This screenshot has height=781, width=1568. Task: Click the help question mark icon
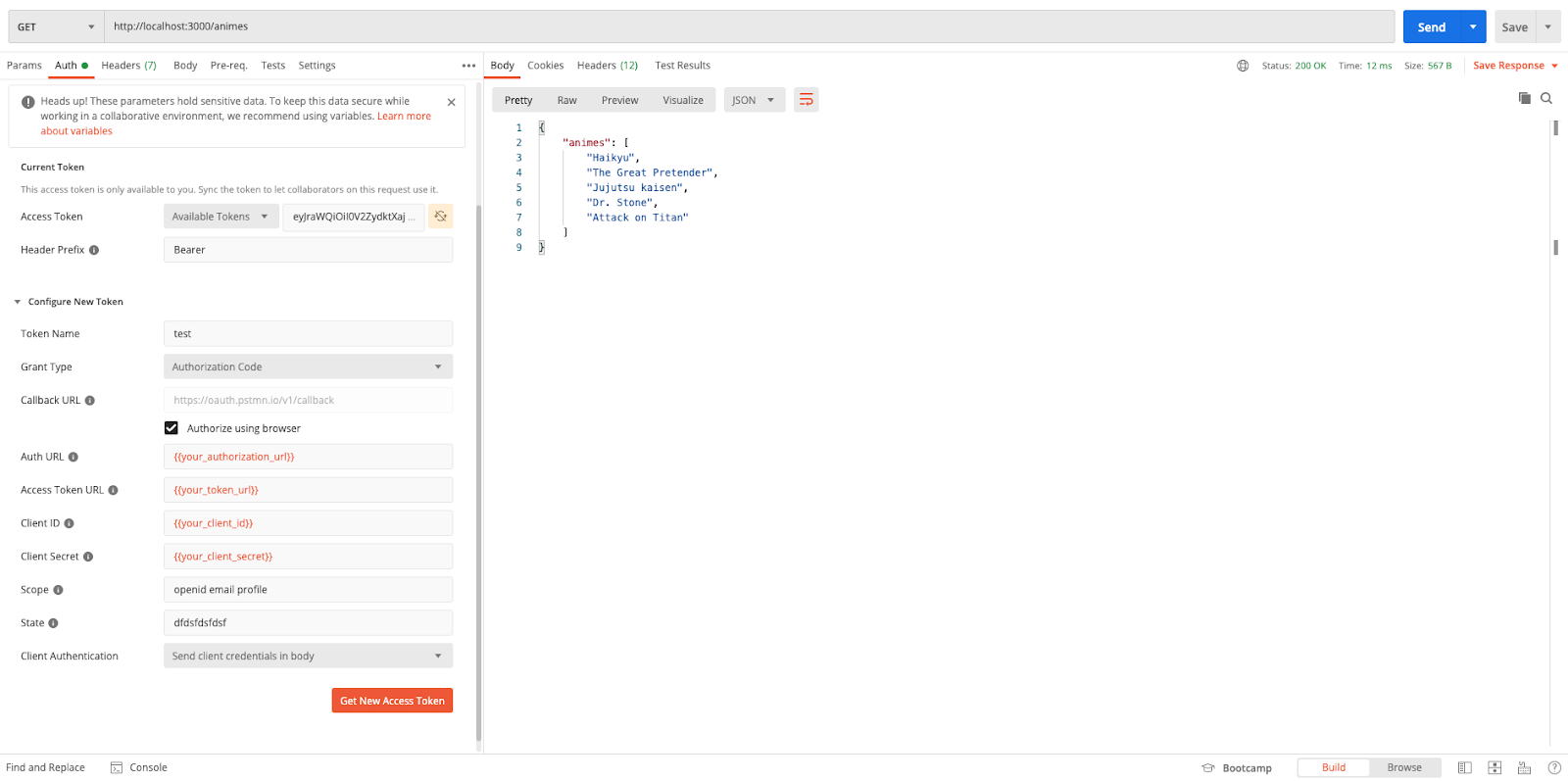click(x=1554, y=768)
